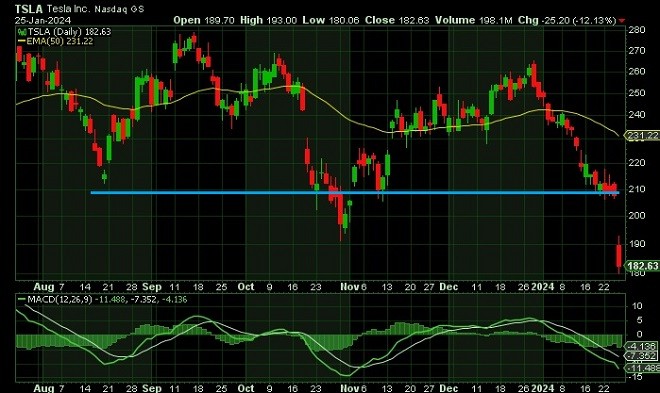Image resolution: width=660 pixels, height=393 pixels.
Task: Click the -15 label on MACD axis
Action: (x=636, y=377)
